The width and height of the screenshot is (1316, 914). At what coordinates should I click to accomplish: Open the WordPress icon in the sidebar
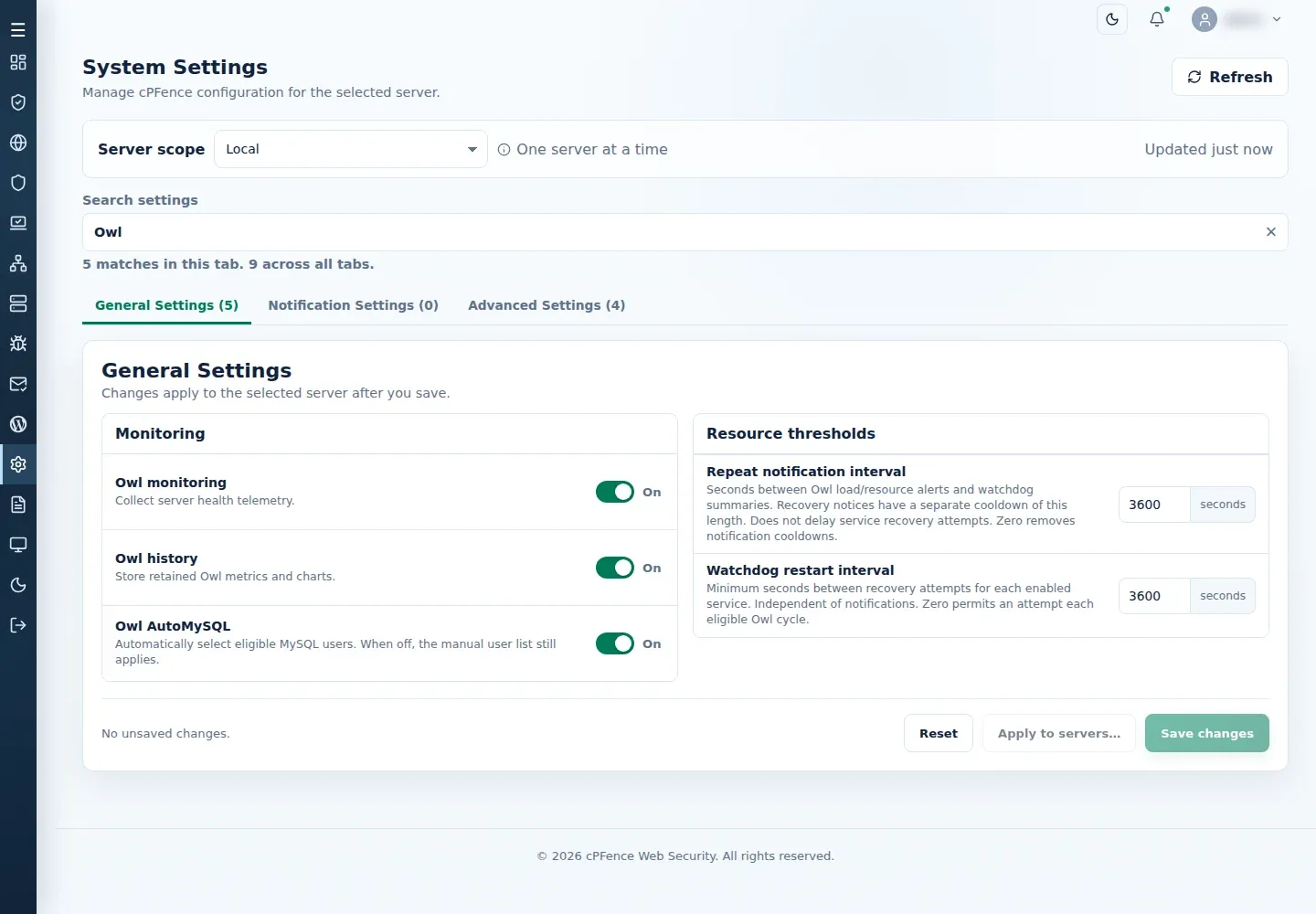18,424
